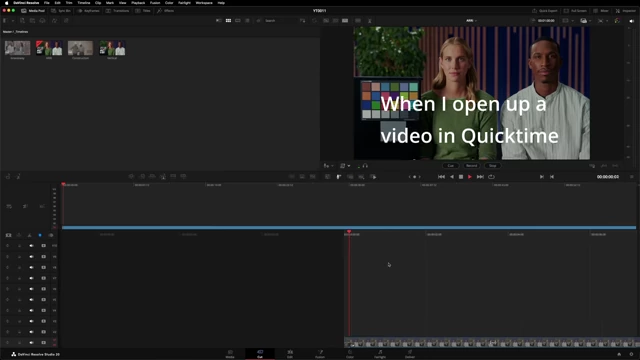Click the Stop button below the viewer
The width and height of the screenshot is (640, 360).
pyautogui.click(x=493, y=166)
